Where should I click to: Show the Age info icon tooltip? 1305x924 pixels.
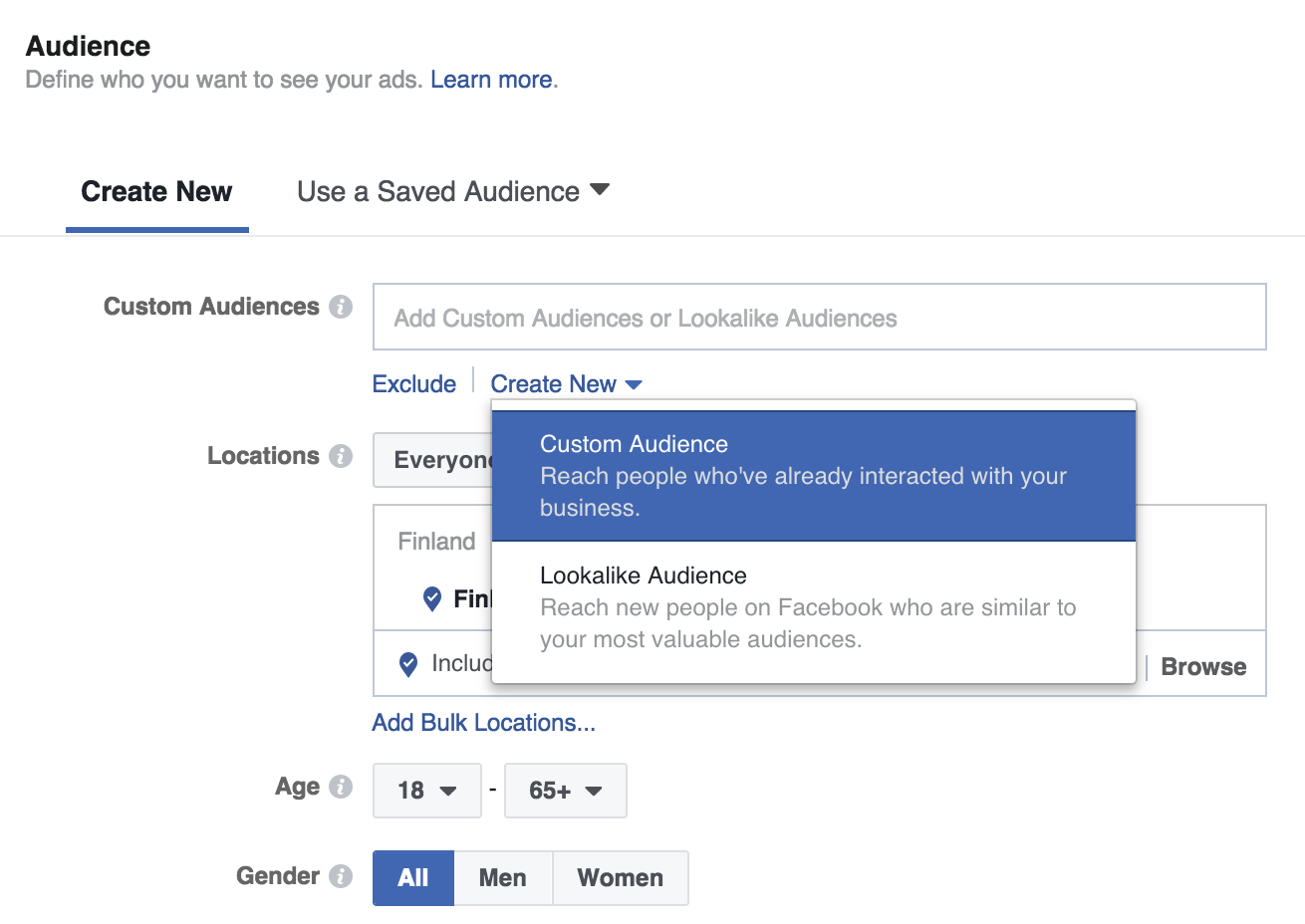click(341, 787)
